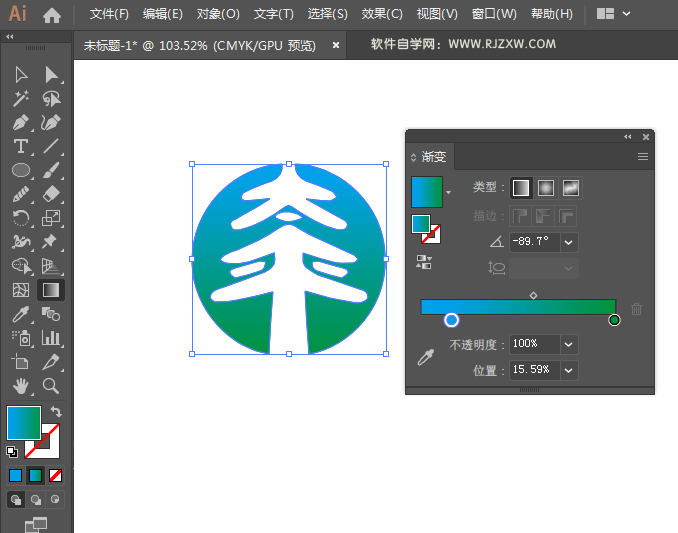678x533 pixels.
Task: Open gradient preset dropdown arrow
Action: click(448, 192)
